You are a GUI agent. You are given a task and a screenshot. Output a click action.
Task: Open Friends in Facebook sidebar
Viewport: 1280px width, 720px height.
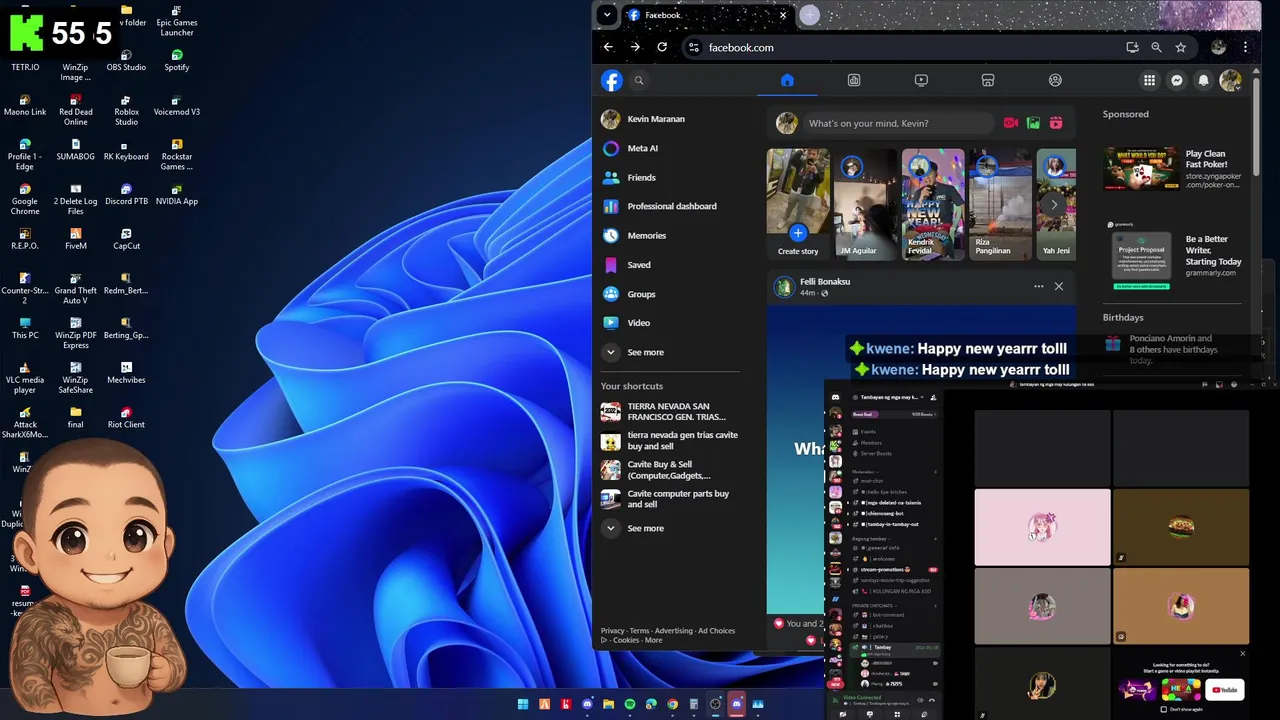(670, 177)
